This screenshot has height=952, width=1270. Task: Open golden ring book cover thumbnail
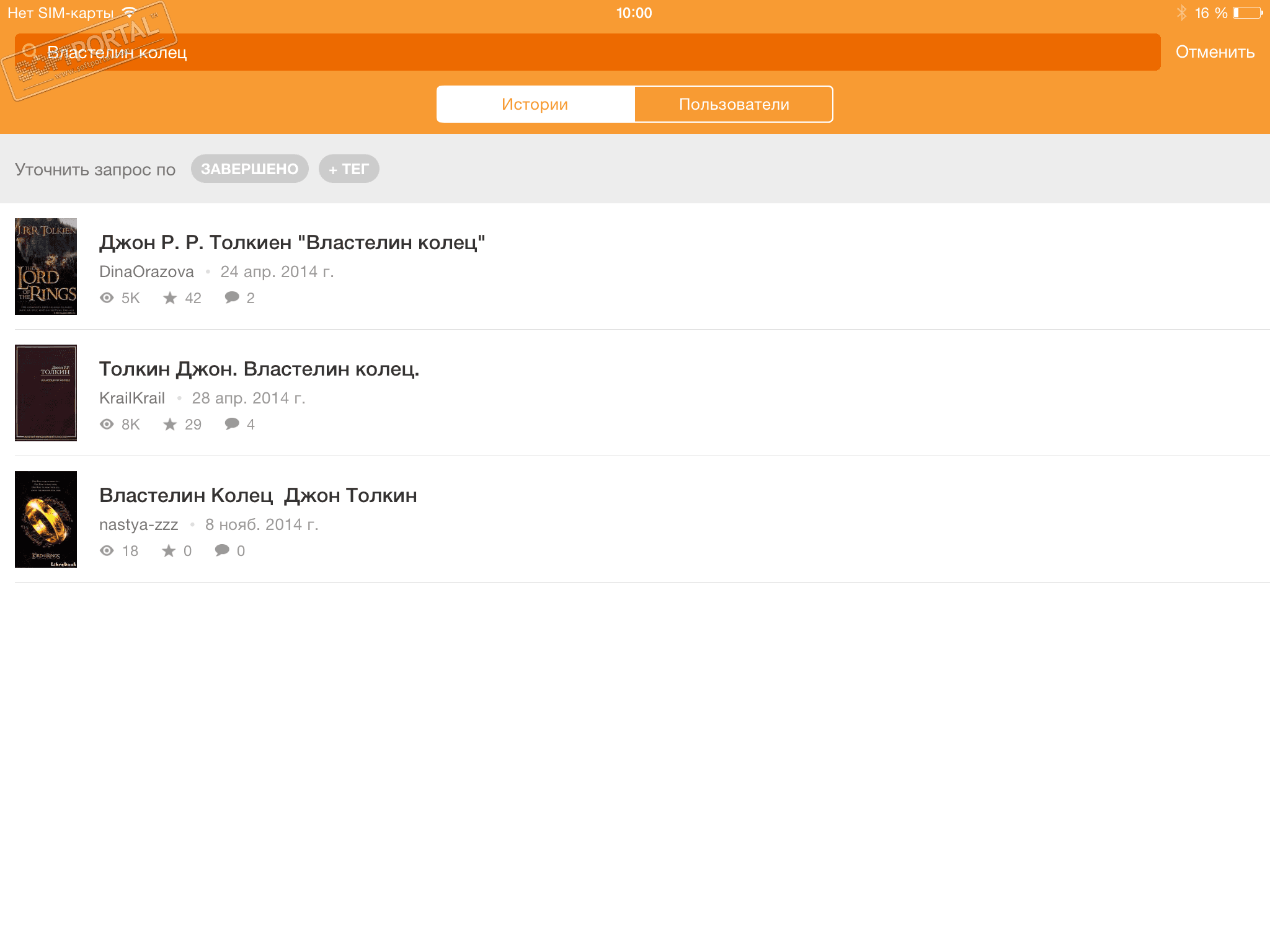46,519
